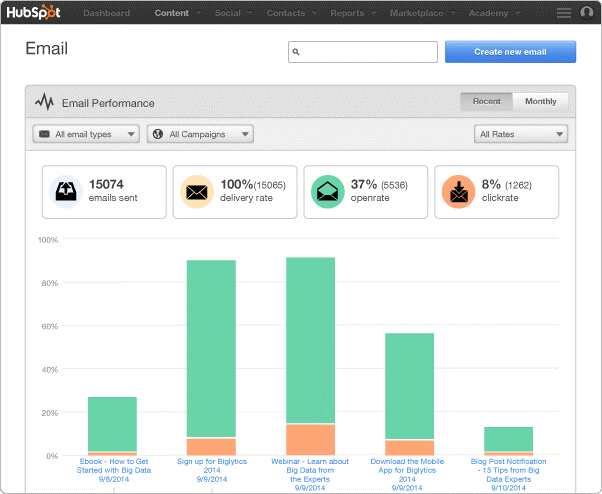The width and height of the screenshot is (602, 494).
Task: Open the All Rates dropdown
Action: point(521,134)
